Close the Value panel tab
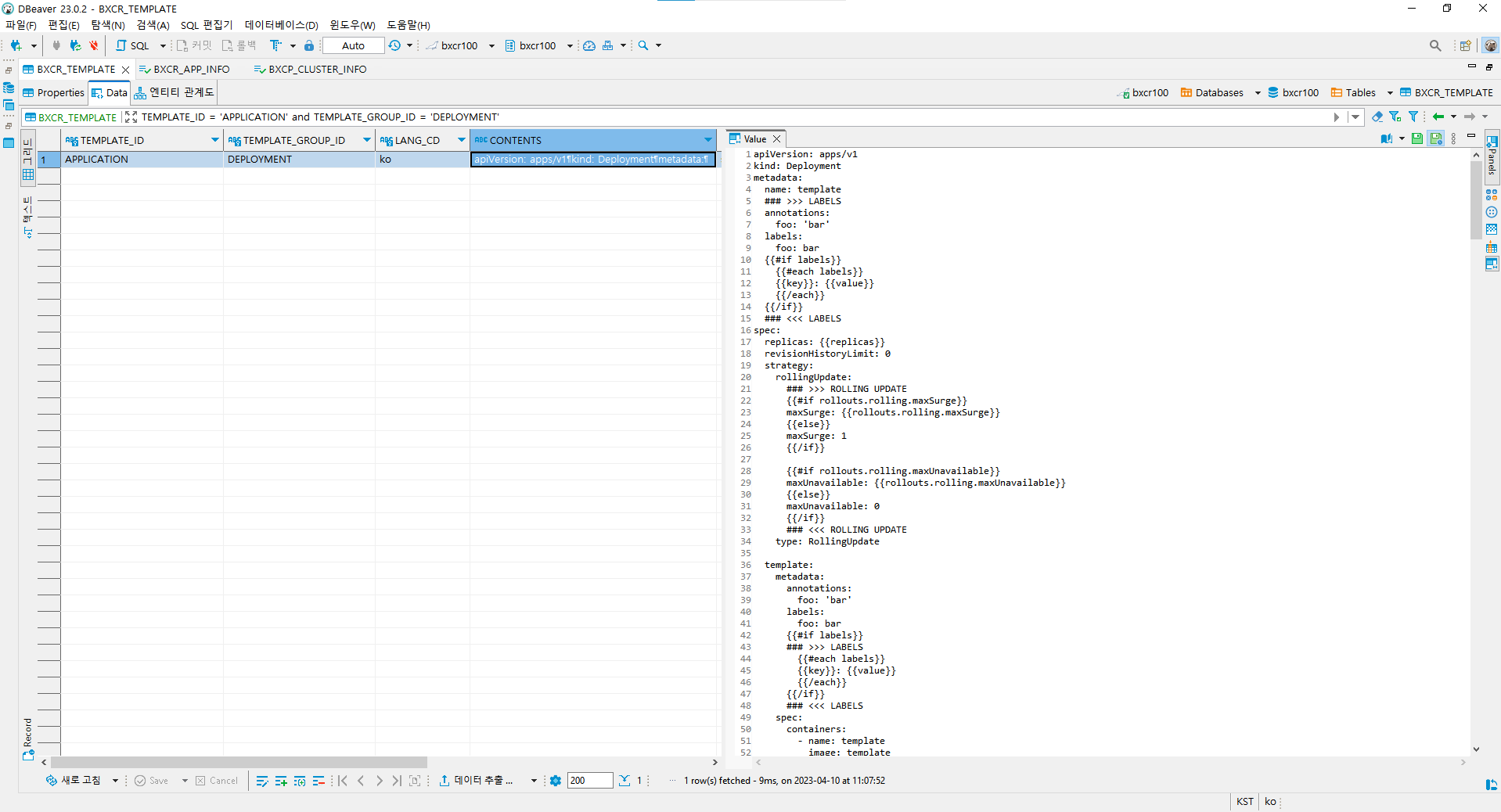Viewport: 1501px width, 812px height. 776,139
